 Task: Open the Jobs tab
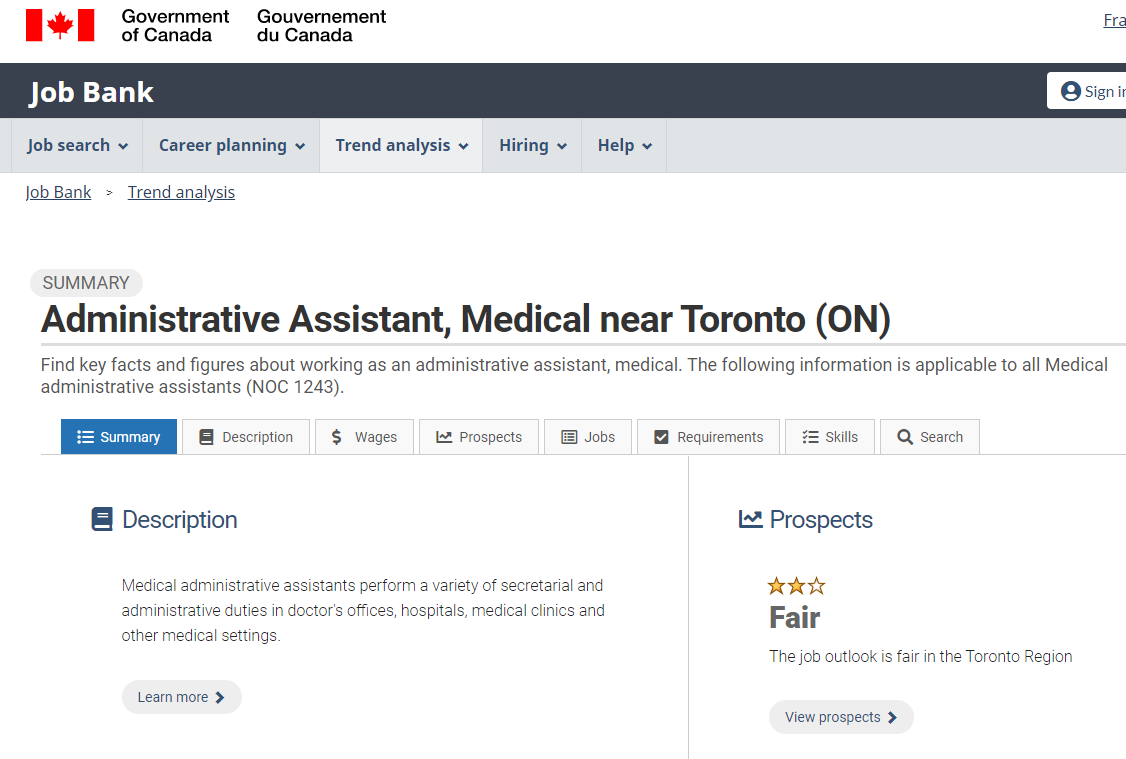point(588,437)
